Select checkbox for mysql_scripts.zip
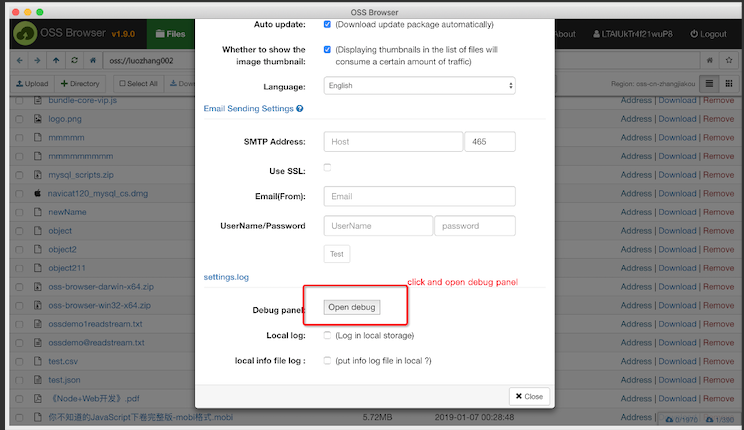This screenshot has width=744, height=430. point(19,175)
